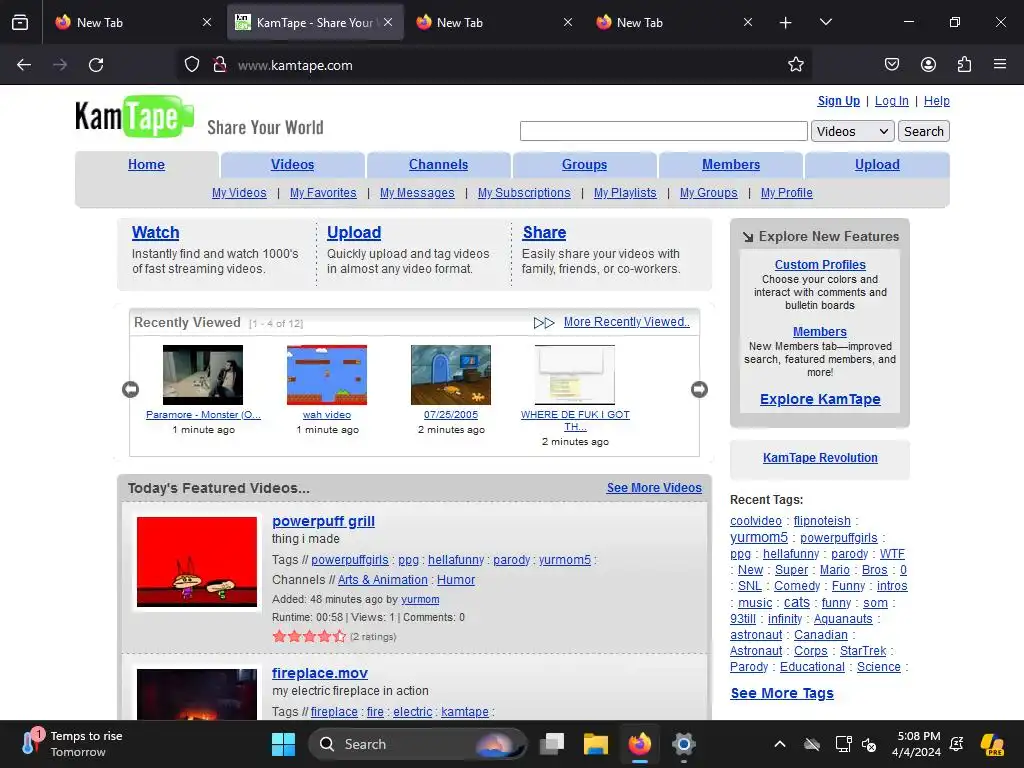Open the clock showing 5:08 PM

(x=916, y=744)
